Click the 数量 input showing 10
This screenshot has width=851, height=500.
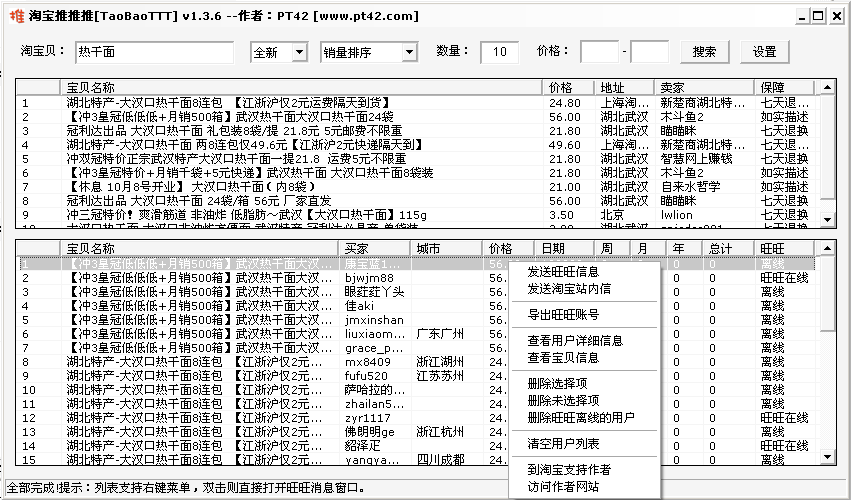pyautogui.click(x=499, y=52)
